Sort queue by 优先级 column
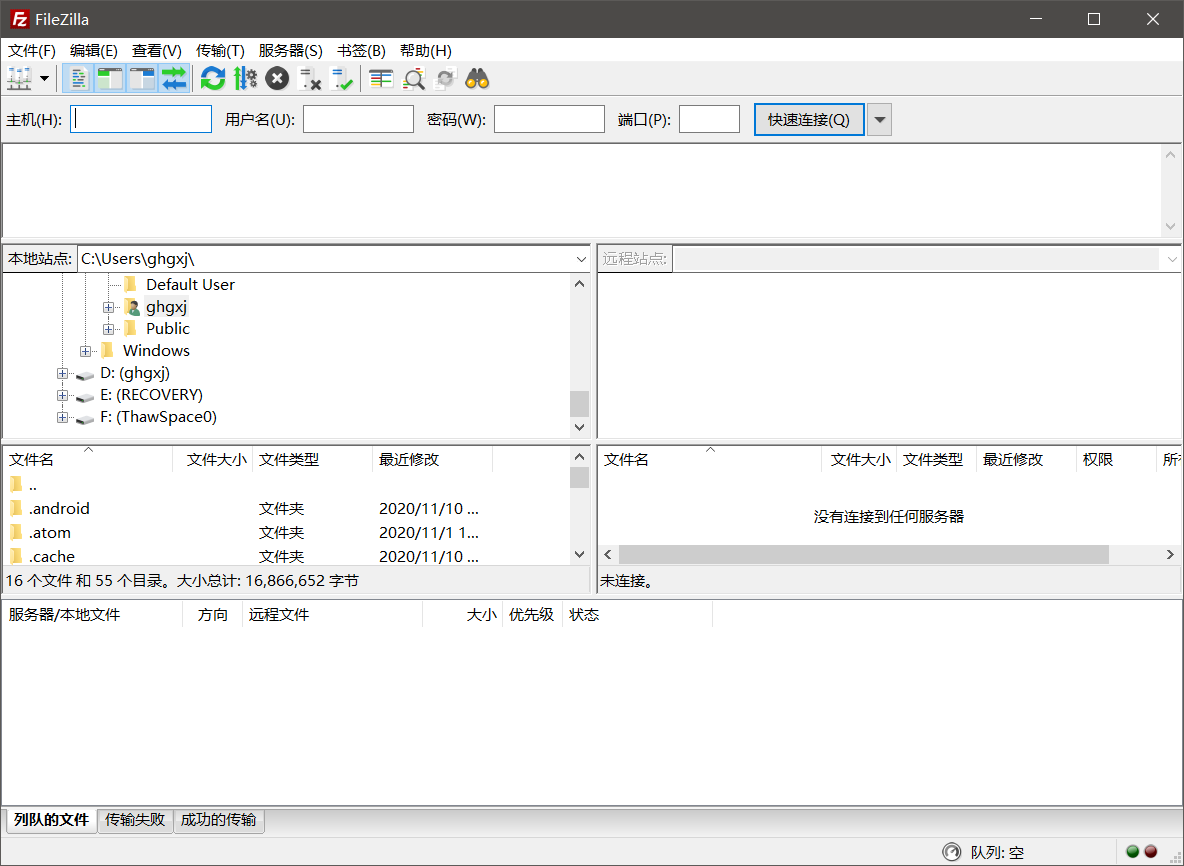Screen dimensions: 1184x866 [532, 615]
